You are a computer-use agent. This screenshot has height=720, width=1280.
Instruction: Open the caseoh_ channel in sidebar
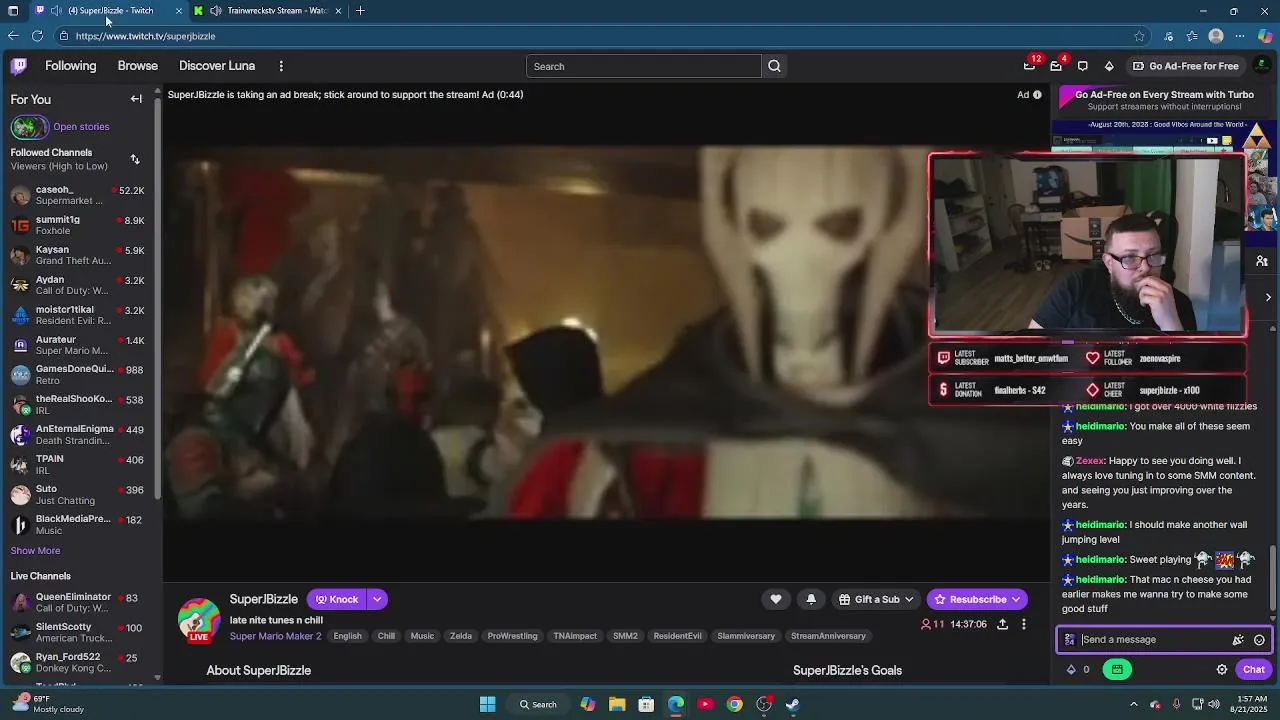[78, 195]
